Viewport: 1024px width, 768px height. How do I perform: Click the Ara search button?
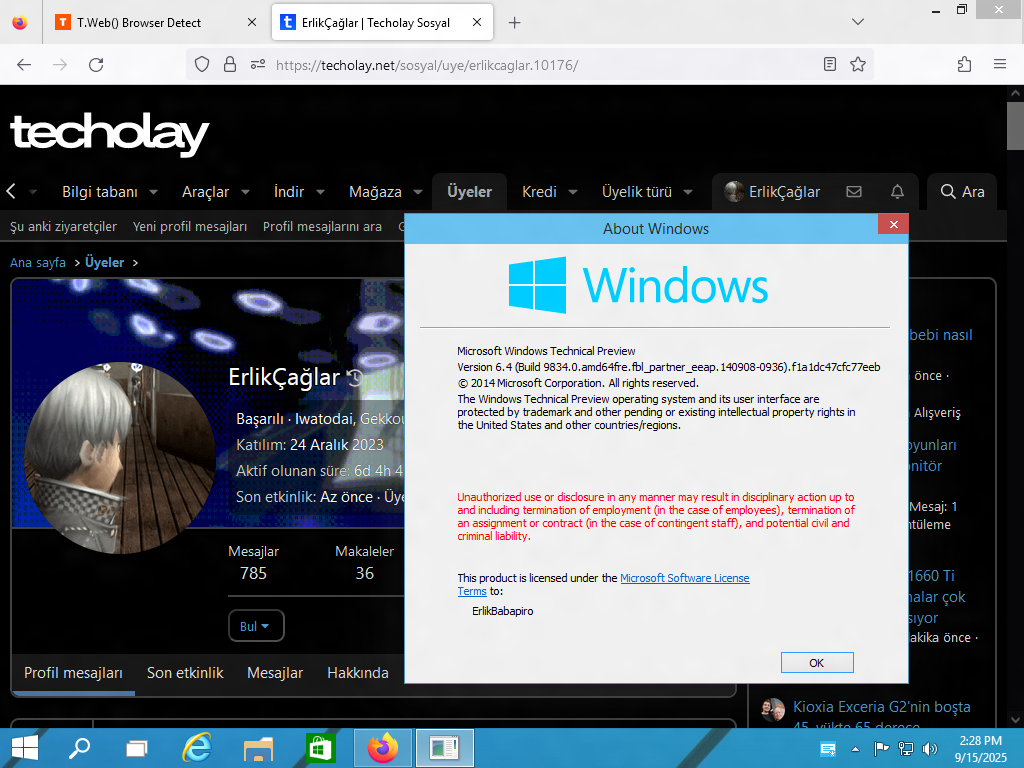(962, 192)
